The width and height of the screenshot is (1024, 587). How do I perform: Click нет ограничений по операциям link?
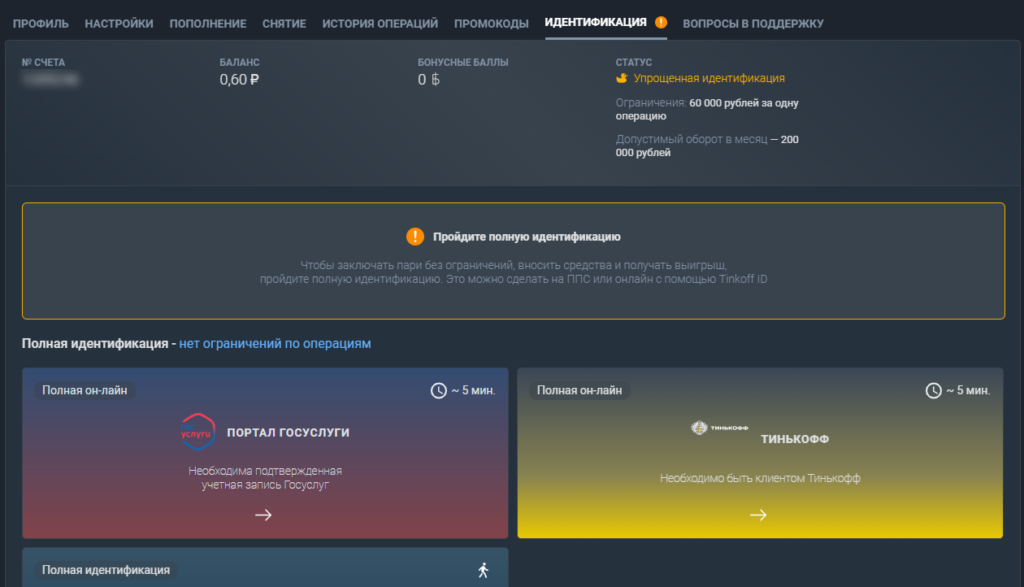[275, 343]
